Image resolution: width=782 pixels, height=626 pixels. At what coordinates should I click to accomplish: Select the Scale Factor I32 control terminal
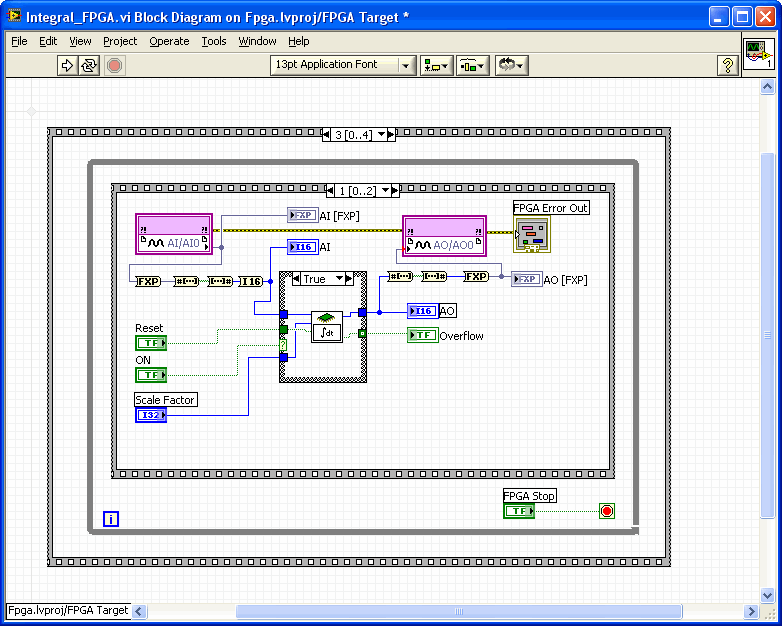pos(151,415)
